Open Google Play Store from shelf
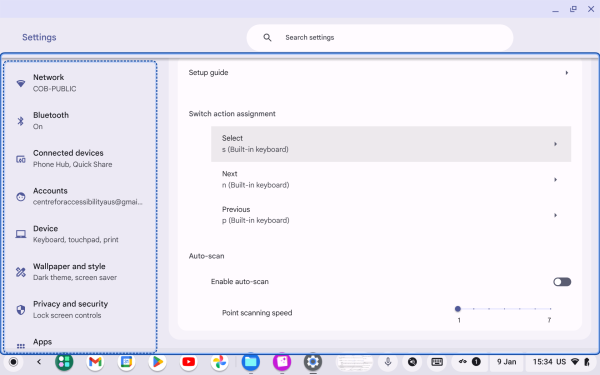This screenshot has height=375, width=600. [x=157, y=362]
